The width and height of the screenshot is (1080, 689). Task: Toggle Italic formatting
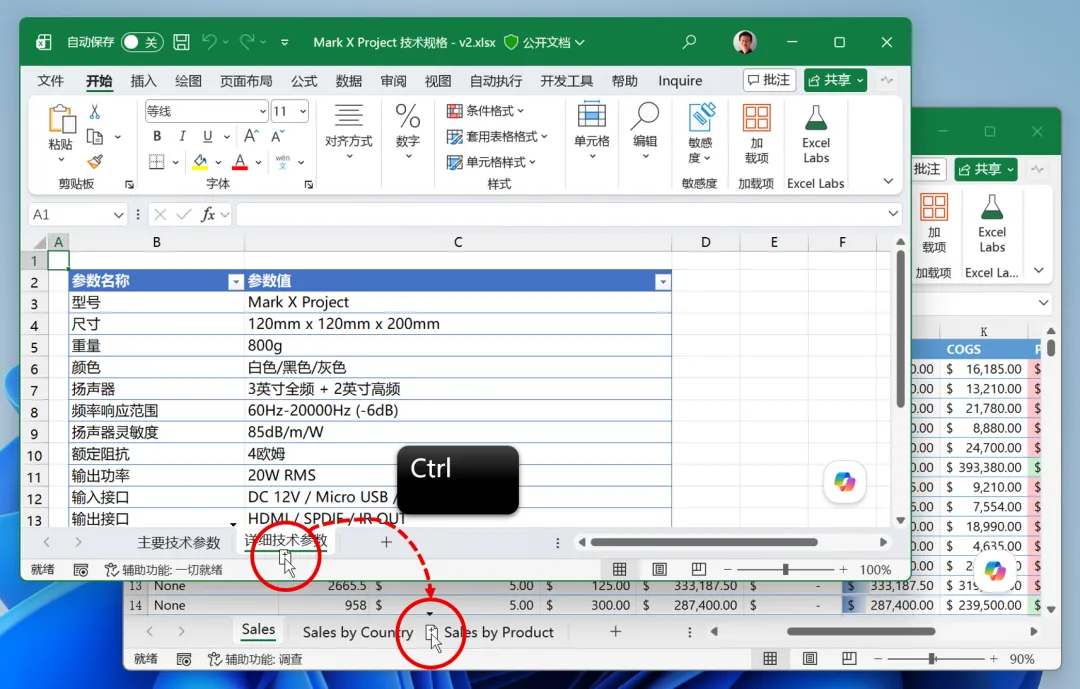click(183, 136)
